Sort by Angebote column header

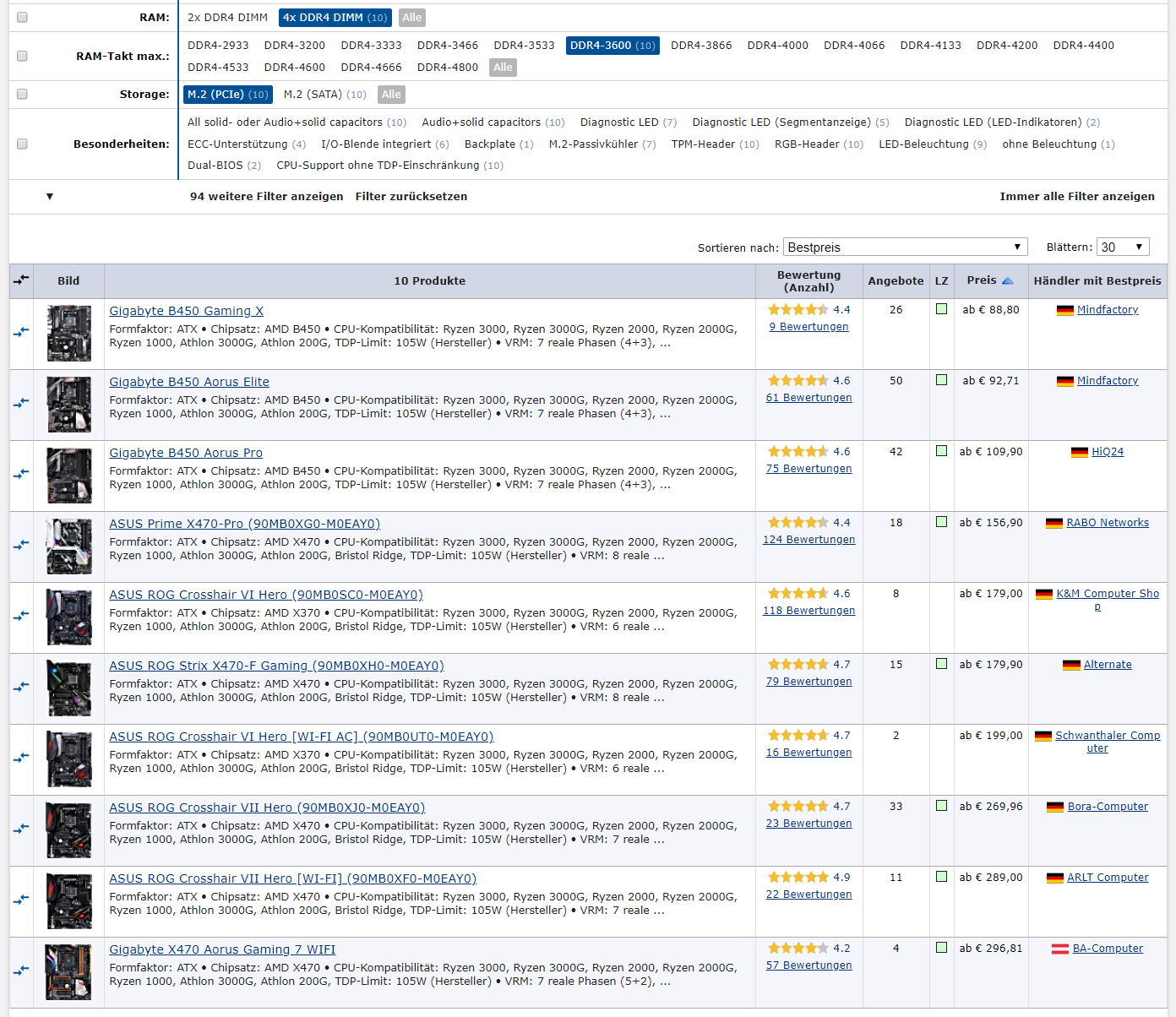click(896, 280)
